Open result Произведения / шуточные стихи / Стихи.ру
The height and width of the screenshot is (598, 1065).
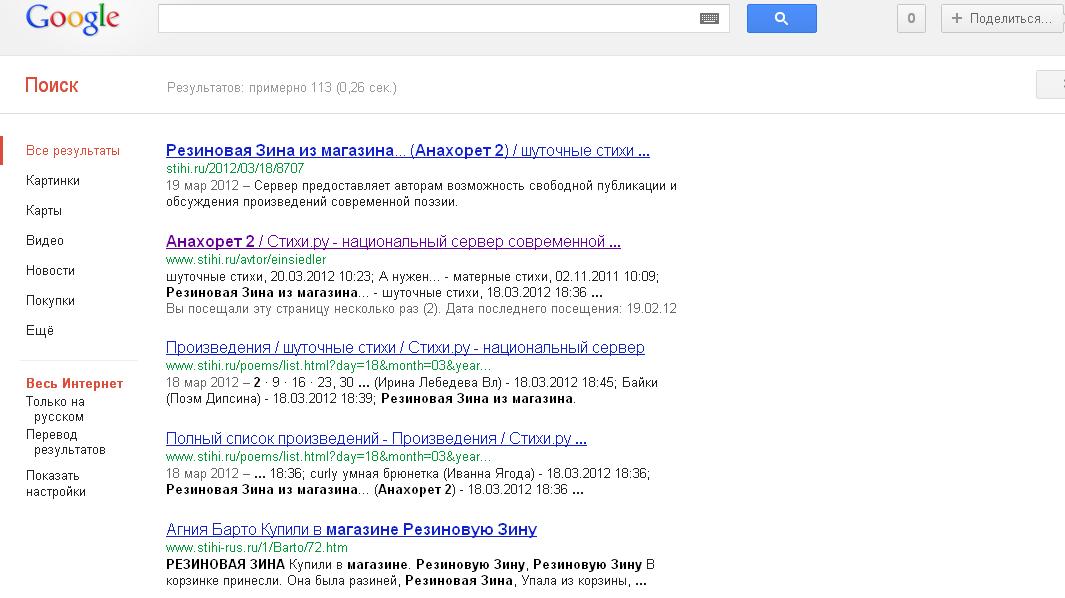[405, 347]
